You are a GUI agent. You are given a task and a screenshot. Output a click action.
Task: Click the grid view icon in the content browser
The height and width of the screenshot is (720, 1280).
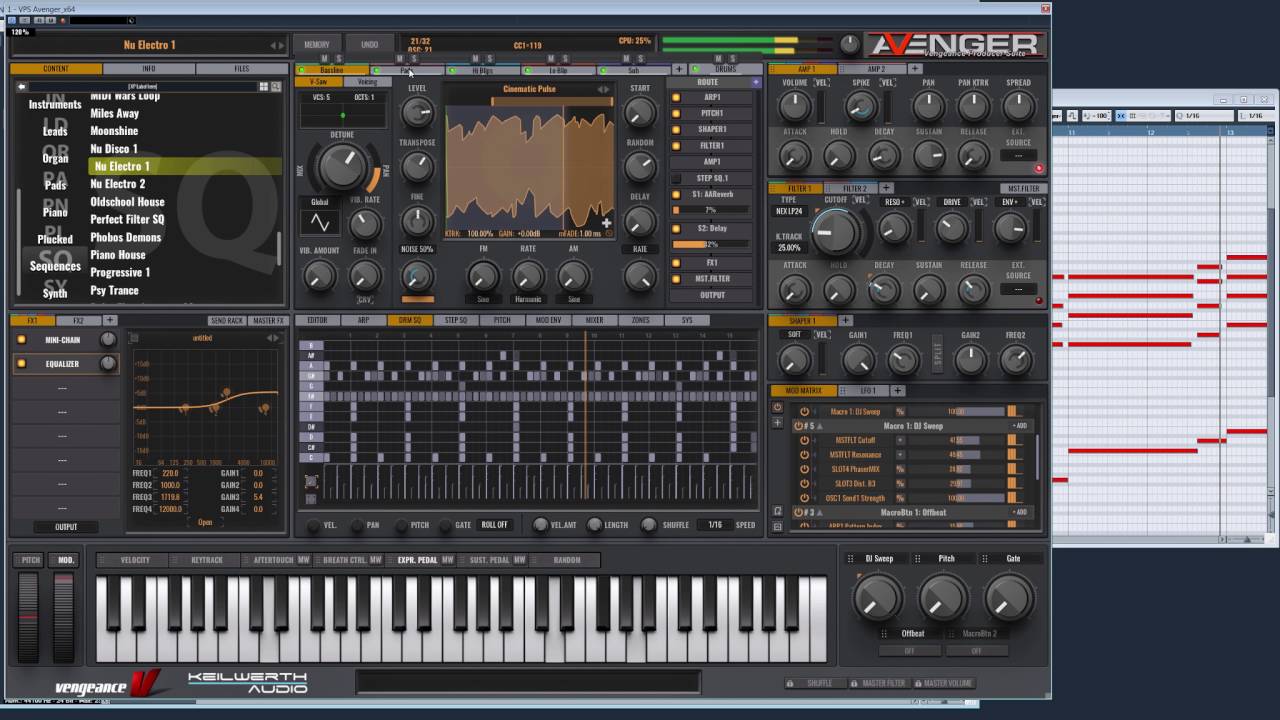click(x=264, y=87)
